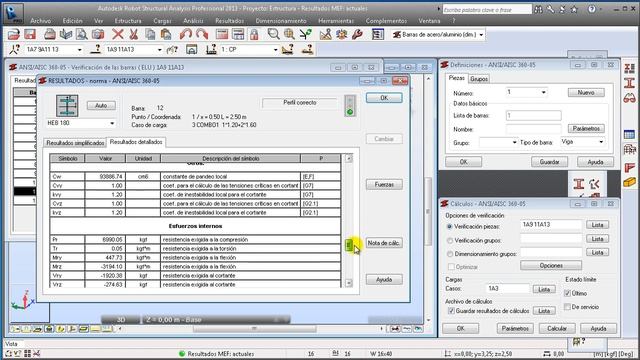This screenshot has height=360, width=640.
Task: Switch to Grupos tab in Definiciones
Action: (x=479, y=79)
